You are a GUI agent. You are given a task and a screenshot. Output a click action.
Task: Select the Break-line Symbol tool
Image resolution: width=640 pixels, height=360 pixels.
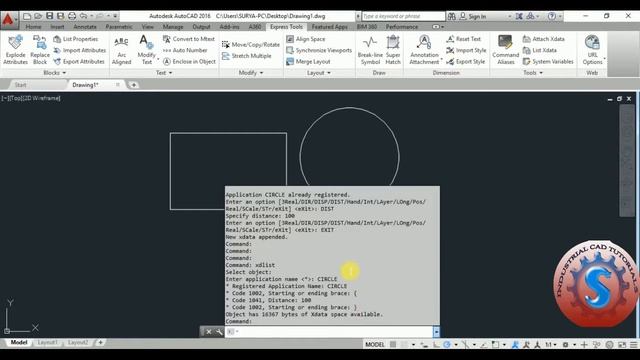(370, 50)
